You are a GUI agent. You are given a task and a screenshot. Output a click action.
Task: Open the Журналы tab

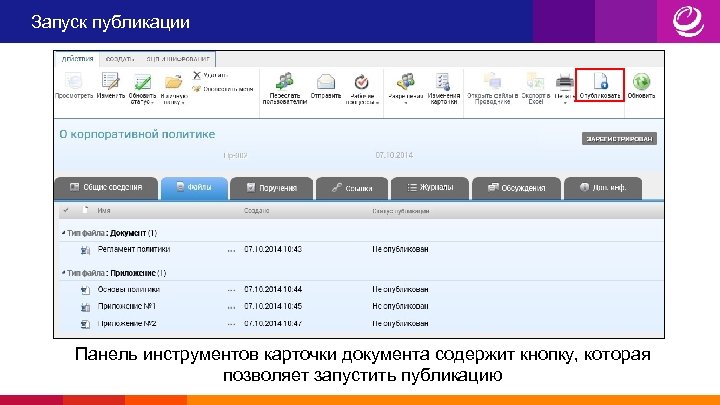click(x=430, y=187)
